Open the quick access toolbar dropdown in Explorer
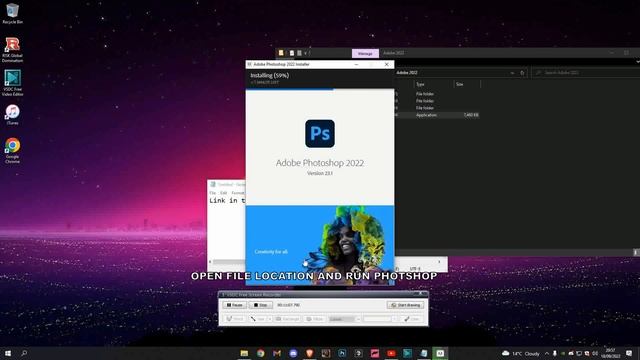640x360 pixels. [x=305, y=53]
